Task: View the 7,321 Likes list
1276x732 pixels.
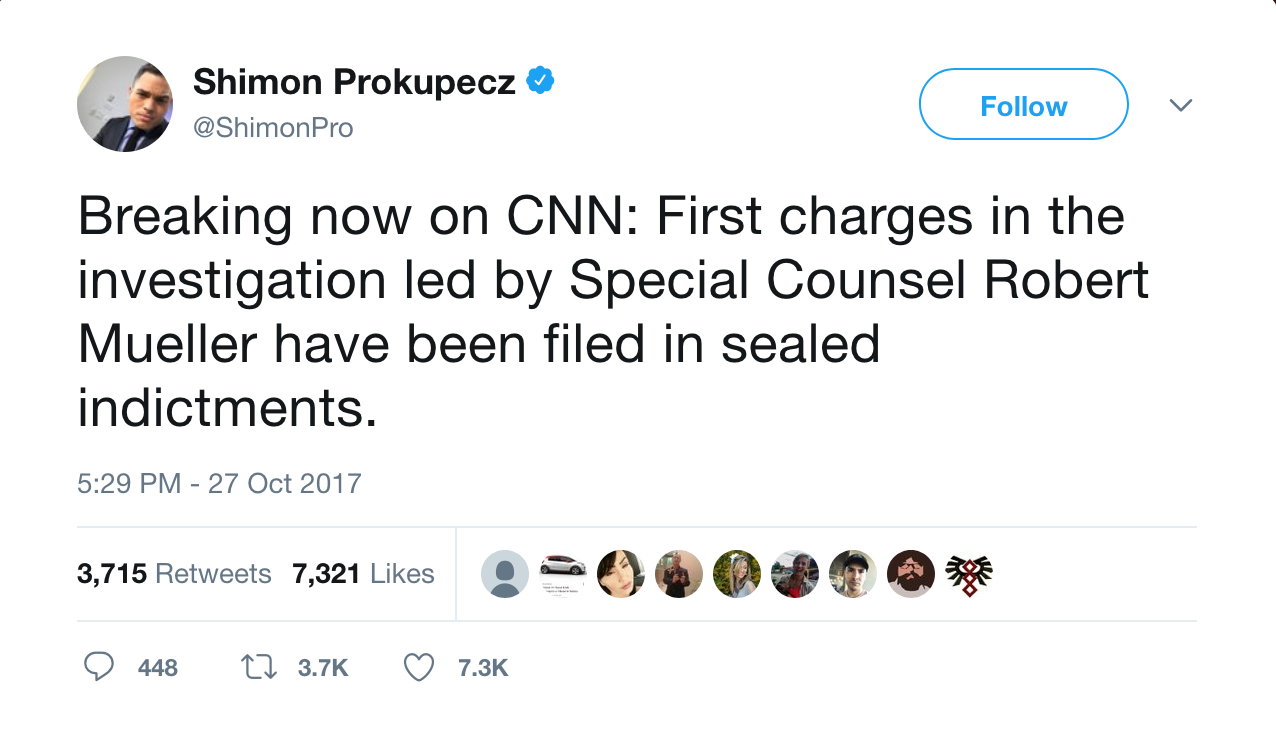Action: [x=363, y=574]
